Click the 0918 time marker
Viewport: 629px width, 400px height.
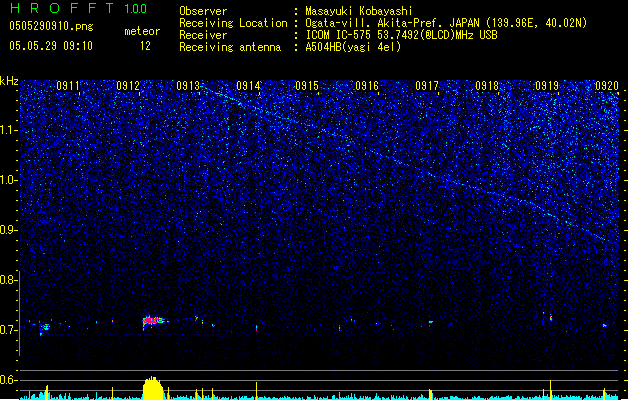[487, 86]
